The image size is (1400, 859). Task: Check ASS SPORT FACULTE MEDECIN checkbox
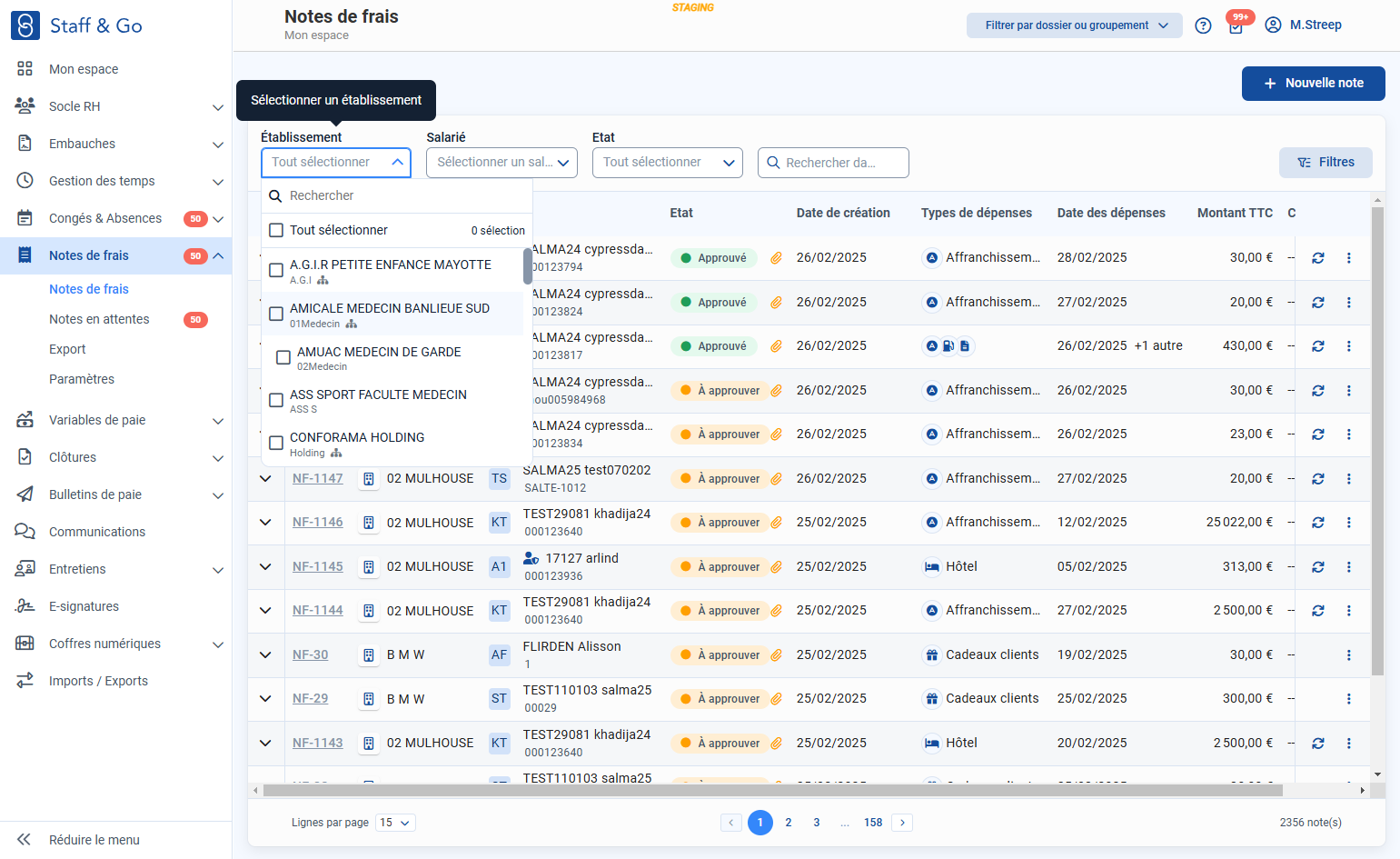(276, 400)
